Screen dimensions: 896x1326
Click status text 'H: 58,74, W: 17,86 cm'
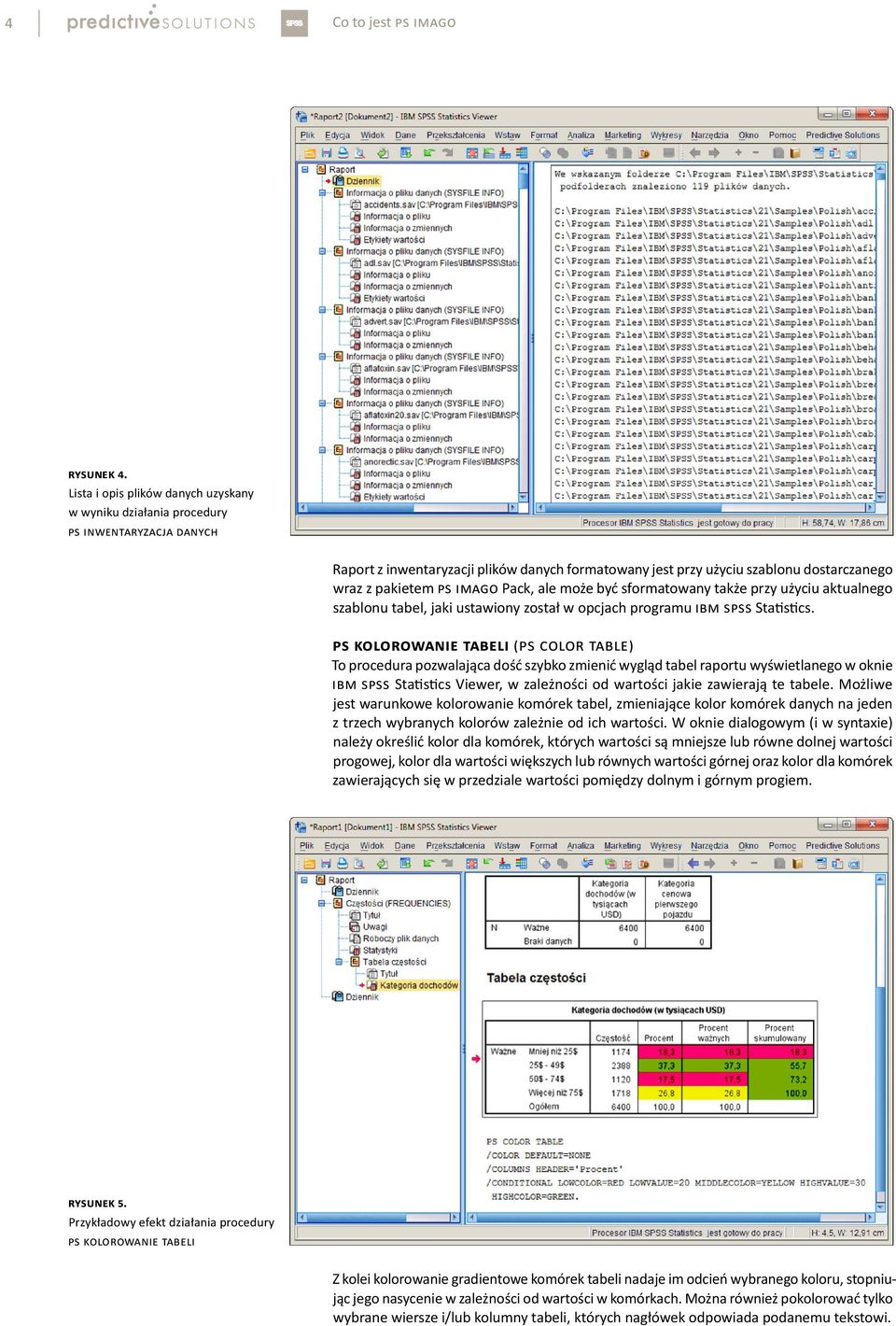(843, 523)
